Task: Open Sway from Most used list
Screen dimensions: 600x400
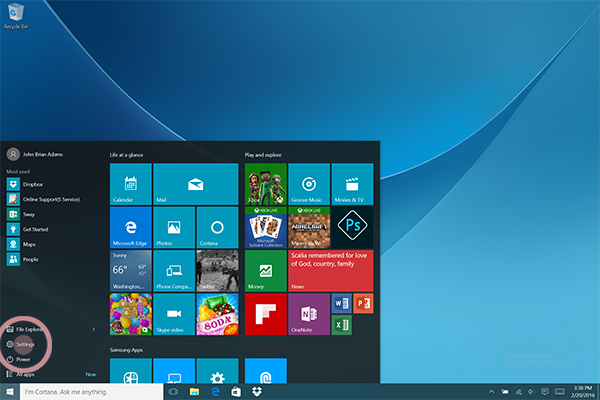Action: (52, 214)
